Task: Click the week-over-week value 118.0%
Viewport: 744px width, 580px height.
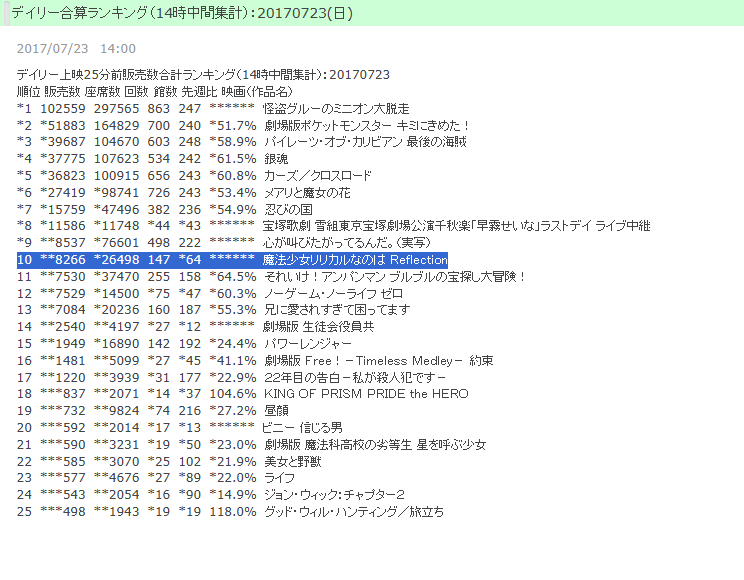Action: tap(232, 512)
